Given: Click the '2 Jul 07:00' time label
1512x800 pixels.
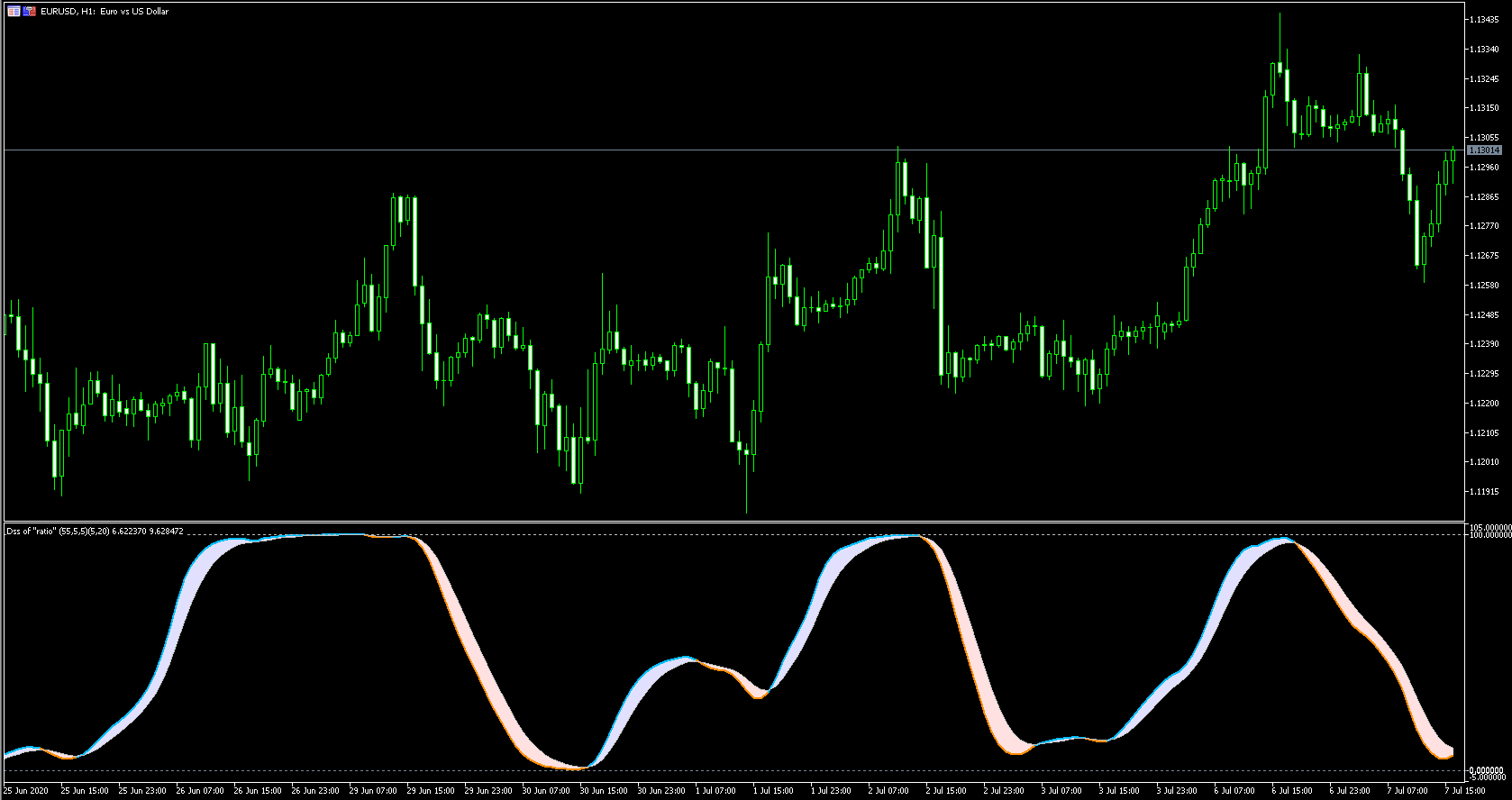Looking at the screenshot, I should click(x=889, y=791).
